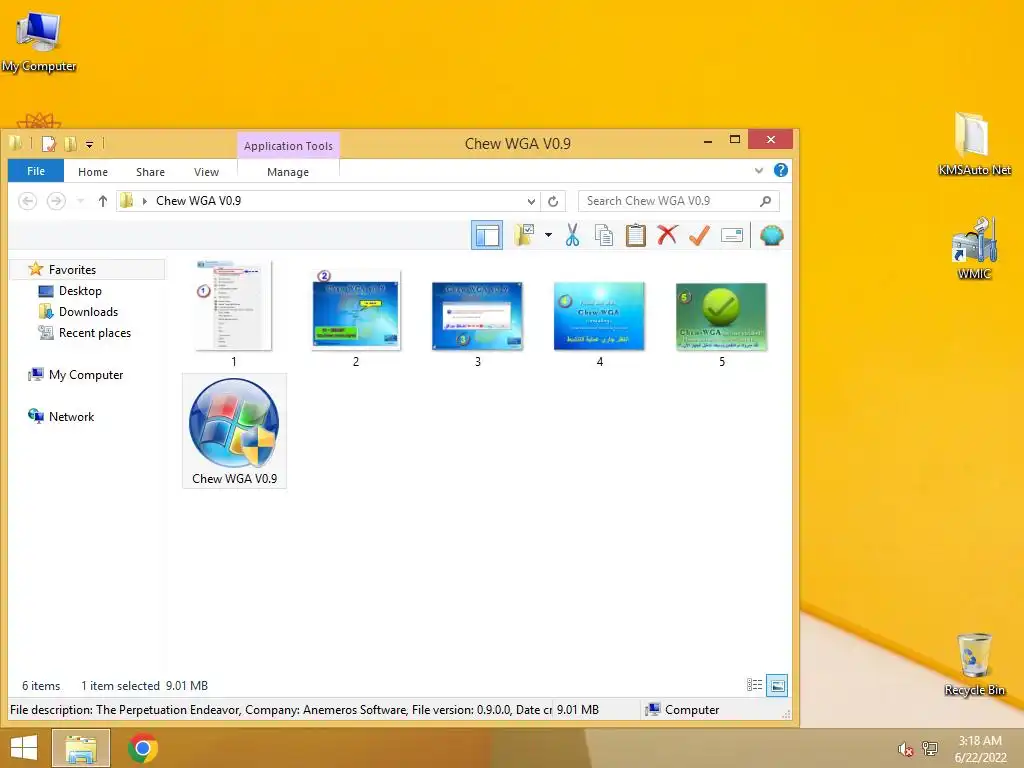Image resolution: width=1024 pixels, height=768 pixels.
Task: Open the recent locations dropdown arrow
Action: (x=80, y=201)
